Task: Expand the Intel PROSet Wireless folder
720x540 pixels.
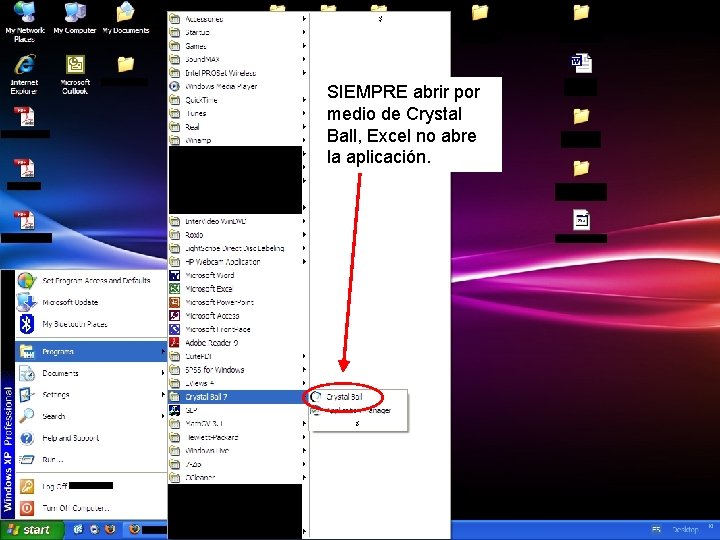Action: [x=238, y=73]
